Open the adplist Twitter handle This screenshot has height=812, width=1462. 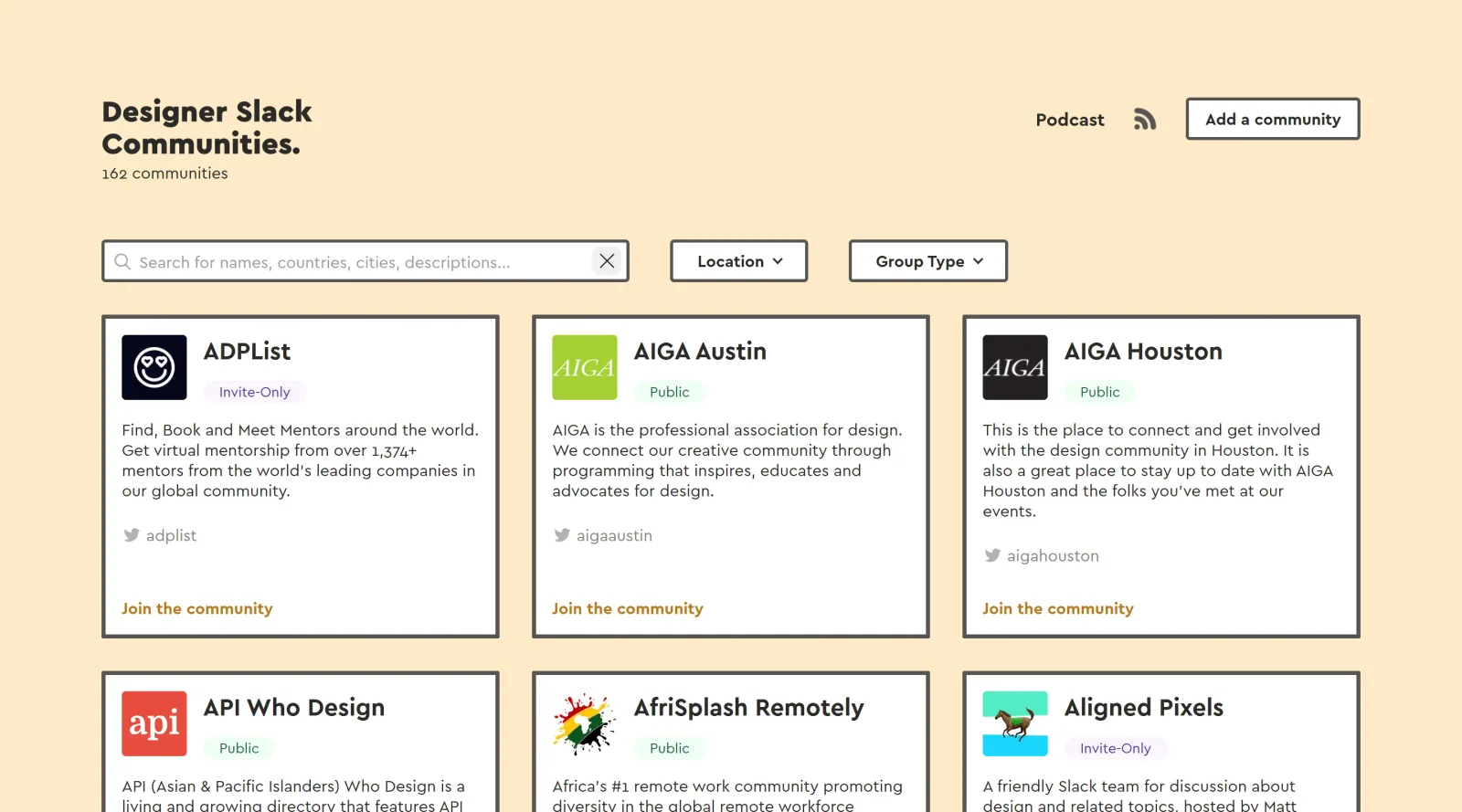171,535
